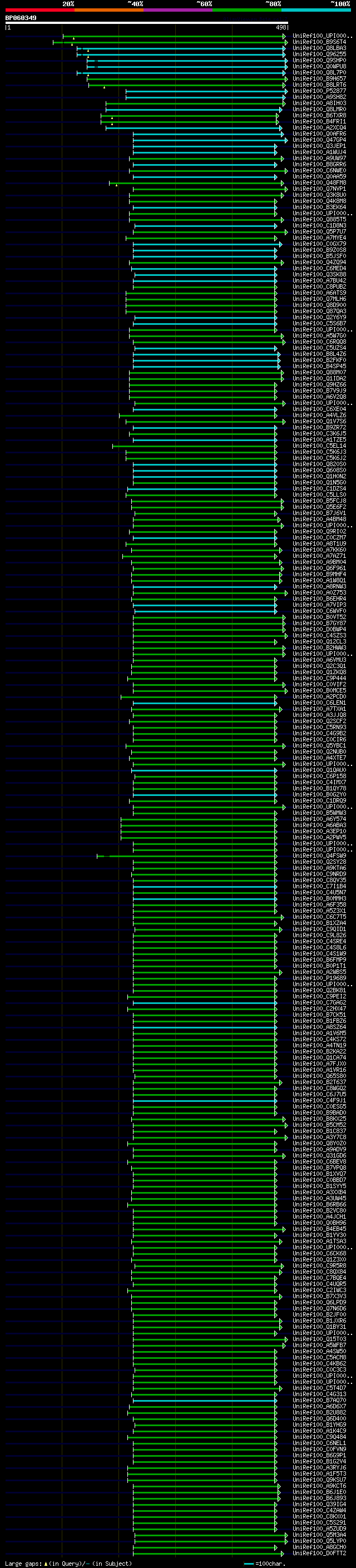The height and width of the screenshot is (1568, 356).
Task: Open hit UniRef100_Q8L7P0
Action: (319, 73)
